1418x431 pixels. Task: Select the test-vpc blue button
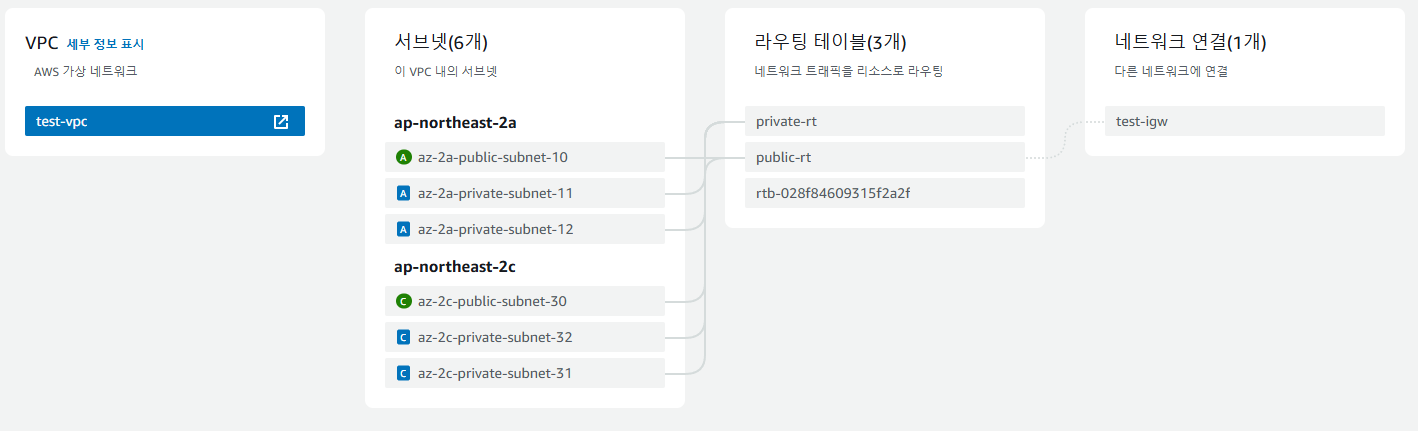point(165,121)
